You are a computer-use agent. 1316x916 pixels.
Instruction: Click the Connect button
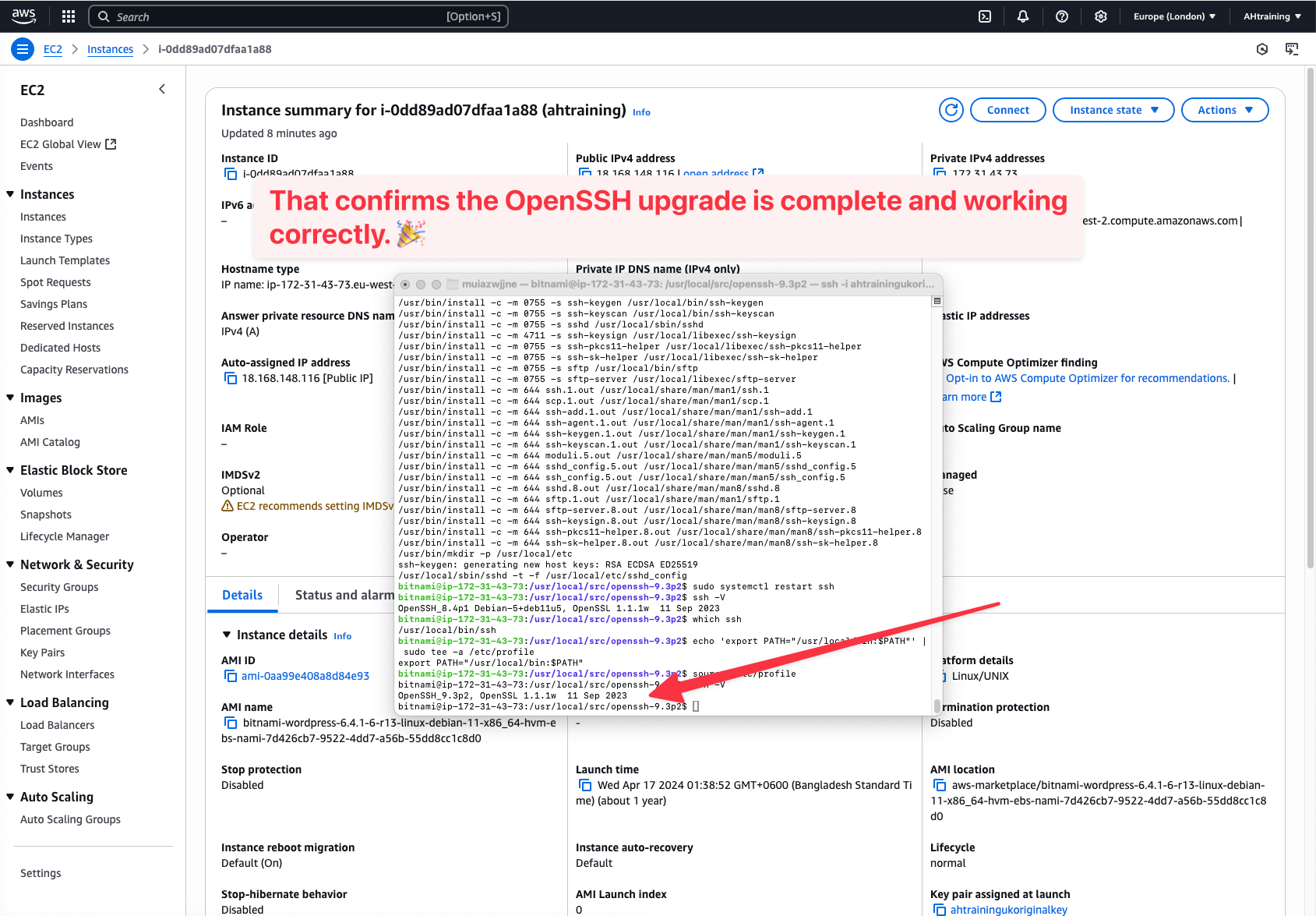point(1008,110)
